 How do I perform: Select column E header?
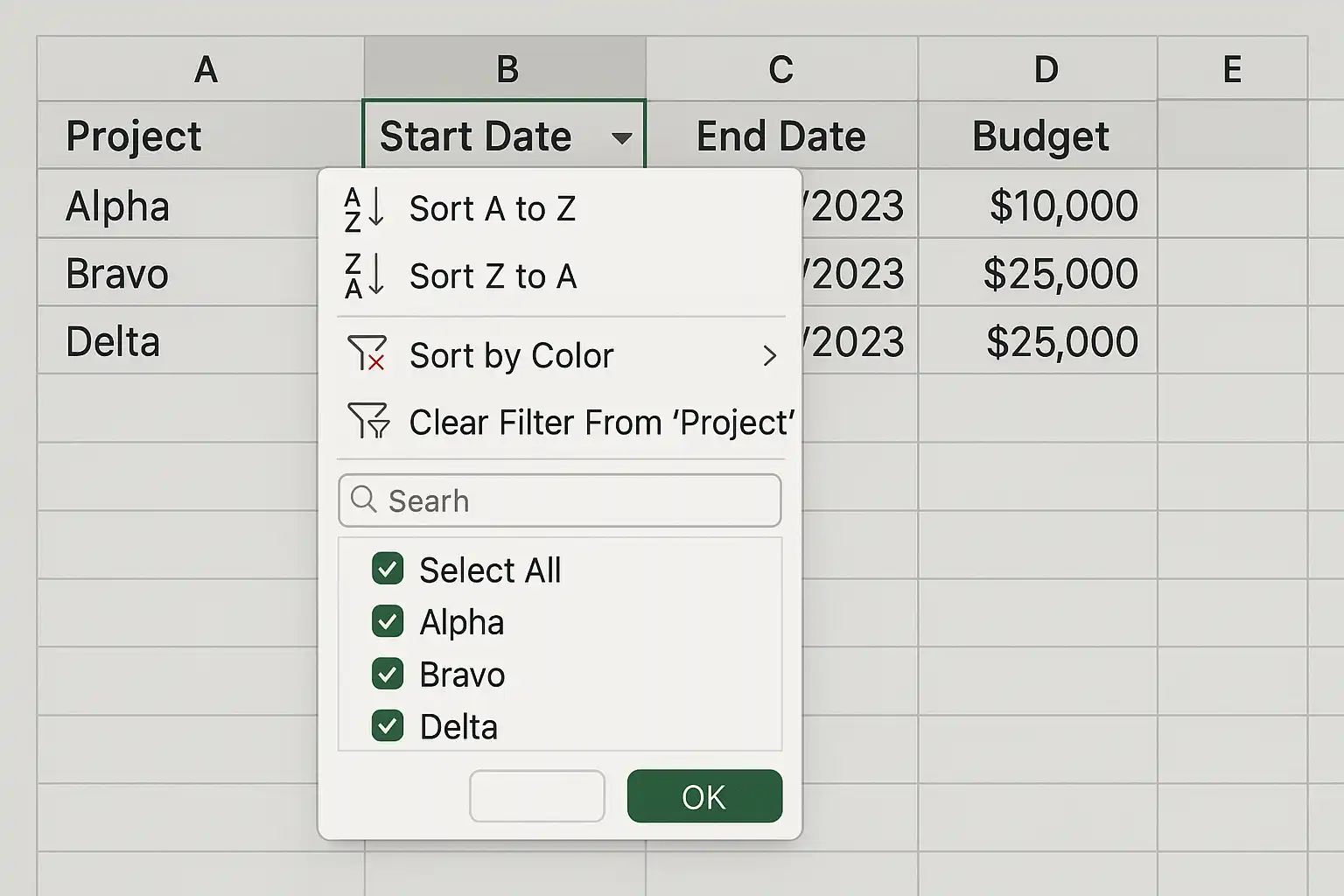(1232, 68)
